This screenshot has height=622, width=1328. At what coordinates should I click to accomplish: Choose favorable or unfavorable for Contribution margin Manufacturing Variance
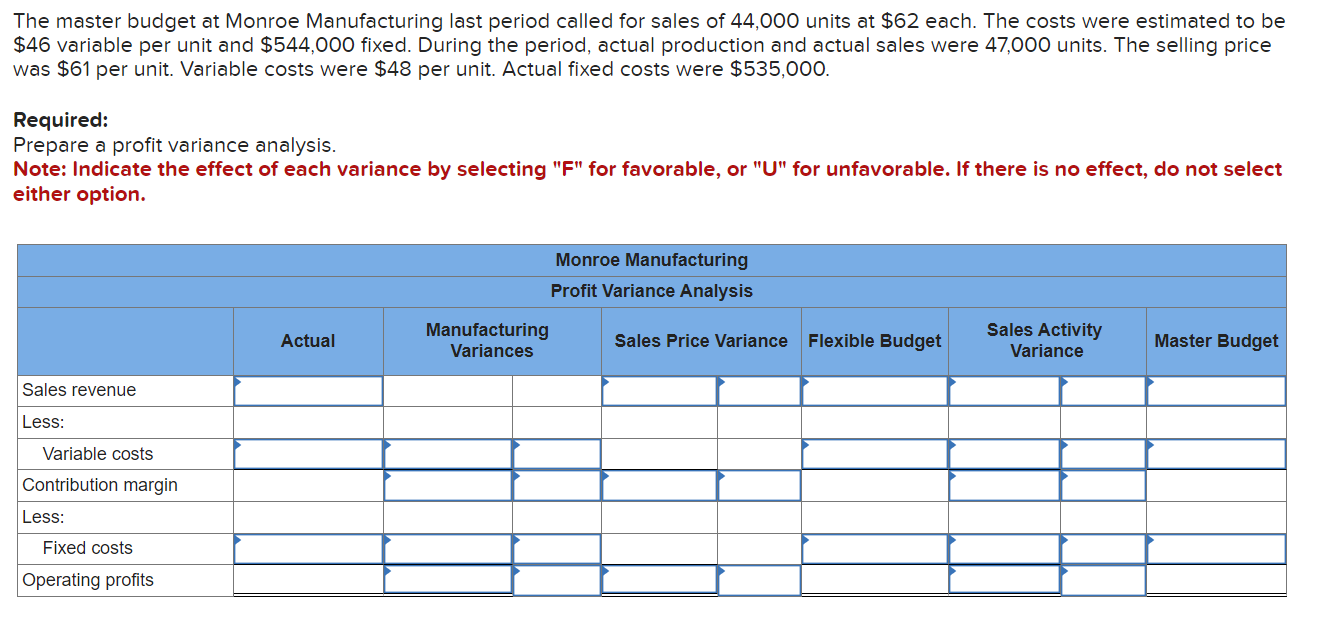[x=556, y=485]
